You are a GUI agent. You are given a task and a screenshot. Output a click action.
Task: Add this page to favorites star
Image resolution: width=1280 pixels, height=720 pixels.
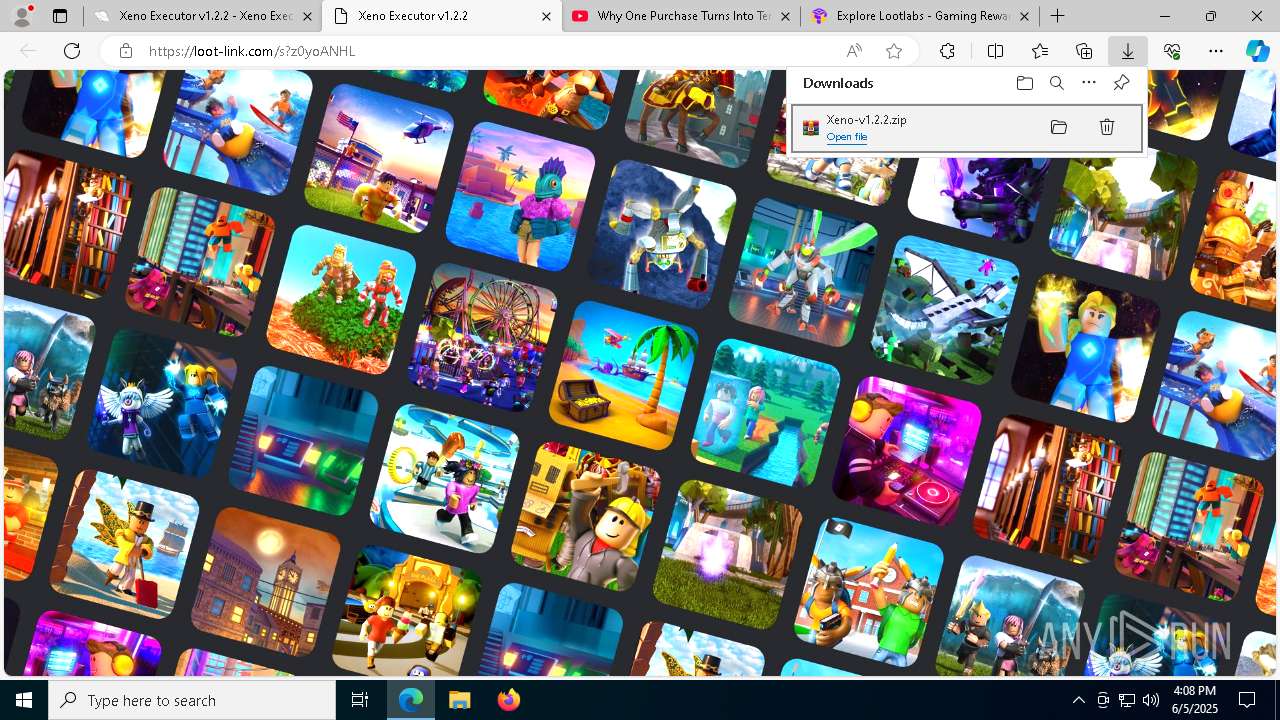tap(894, 51)
